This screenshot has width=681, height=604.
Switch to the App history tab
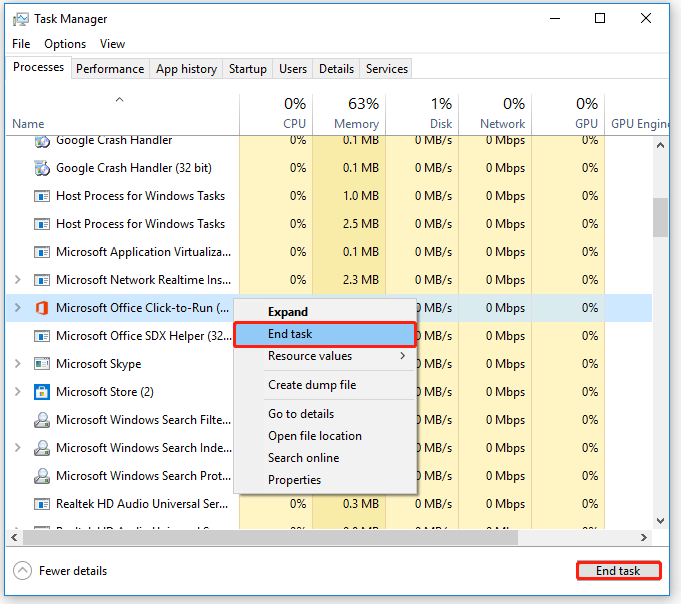(x=186, y=69)
